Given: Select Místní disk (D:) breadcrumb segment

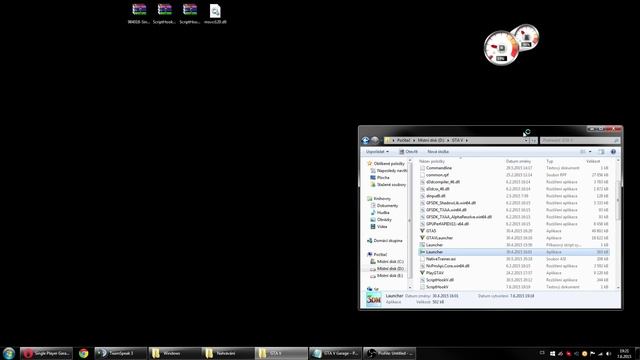Looking at the screenshot, I should [431, 140].
